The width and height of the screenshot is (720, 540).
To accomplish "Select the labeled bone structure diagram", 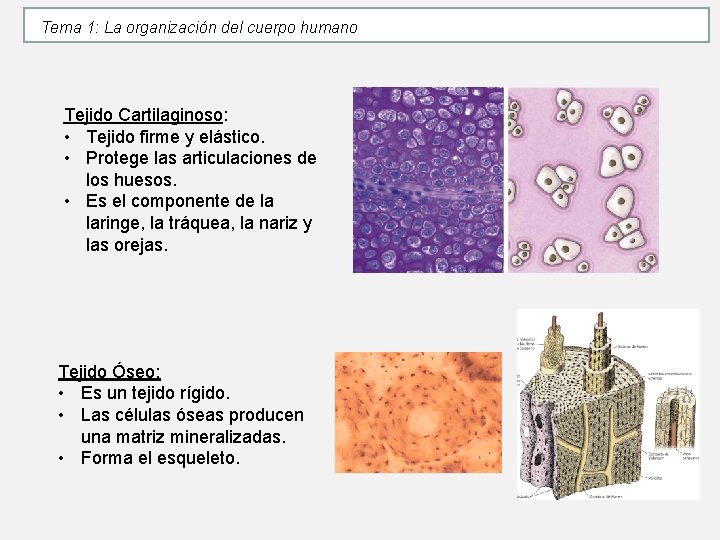I will coord(608,404).
